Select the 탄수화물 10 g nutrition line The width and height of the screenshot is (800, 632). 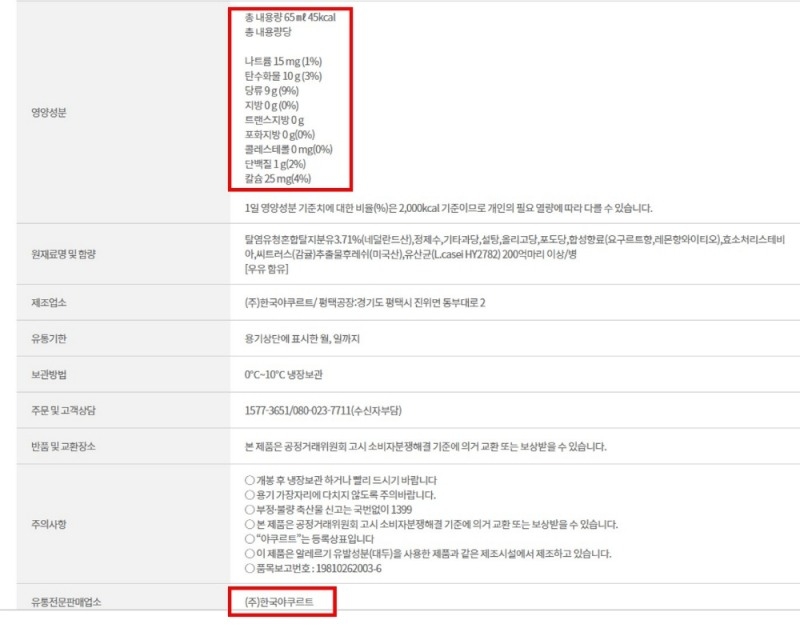tap(283, 76)
